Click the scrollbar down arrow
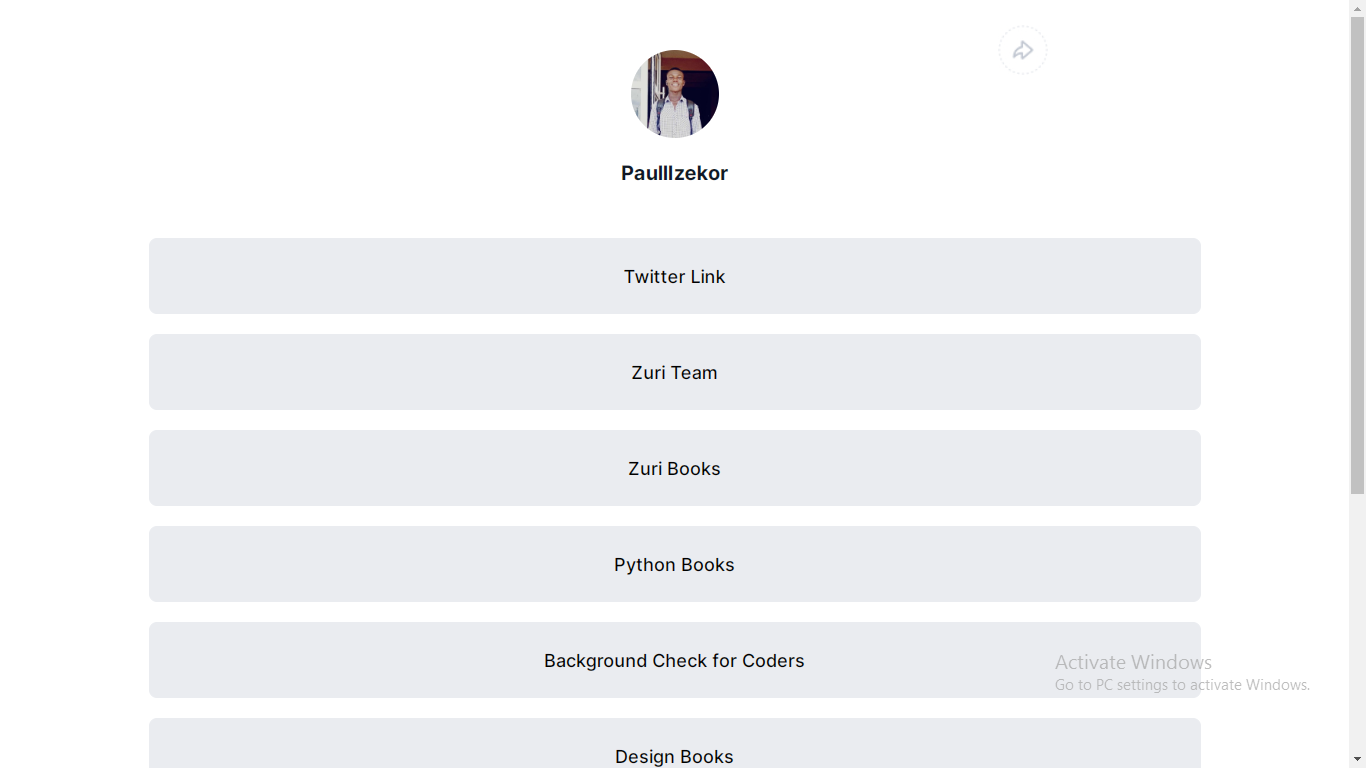Viewport: 1366px width, 768px height. click(1357, 759)
